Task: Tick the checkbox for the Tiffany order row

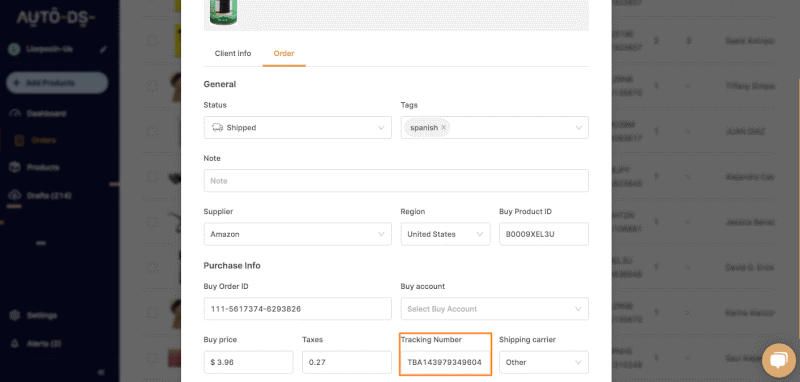Action: coord(153,86)
